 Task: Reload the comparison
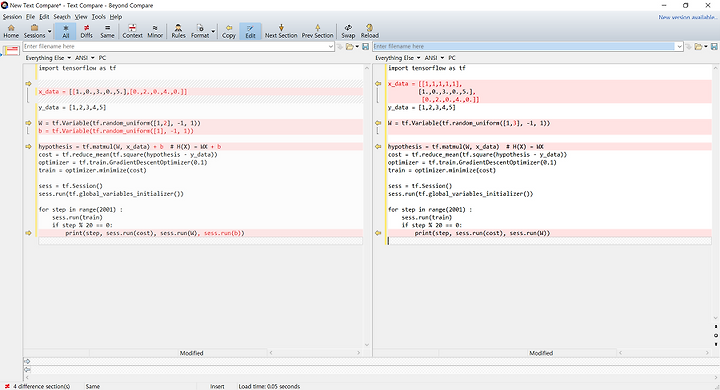point(370,31)
